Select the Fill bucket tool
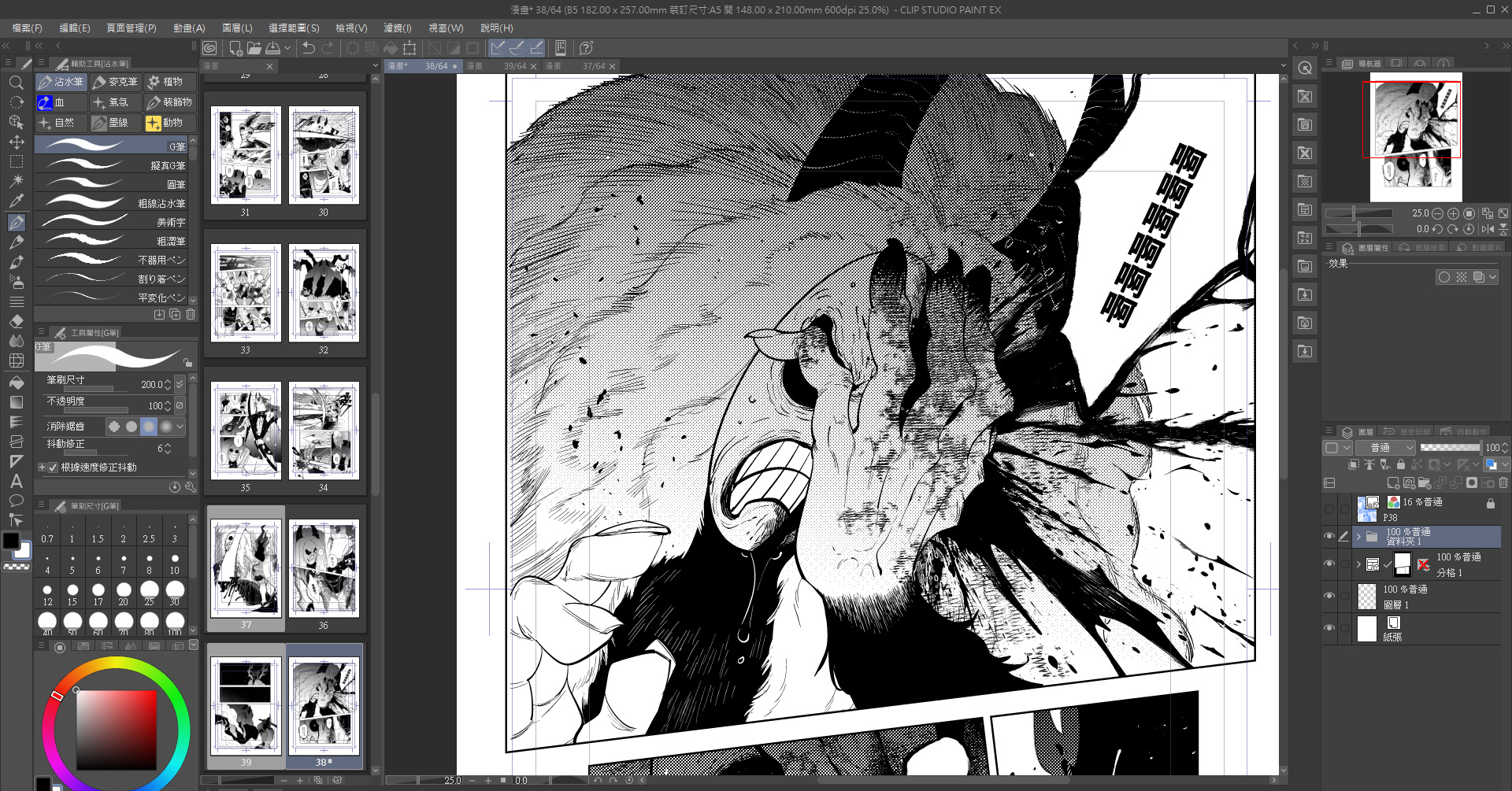 pyautogui.click(x=16, y=383)
